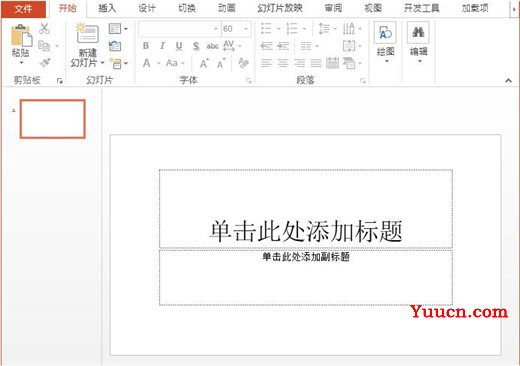Collapse the ribbon with chevron
Image resolution: width=520 pixels, height=366 pixels.
point(508,80)
